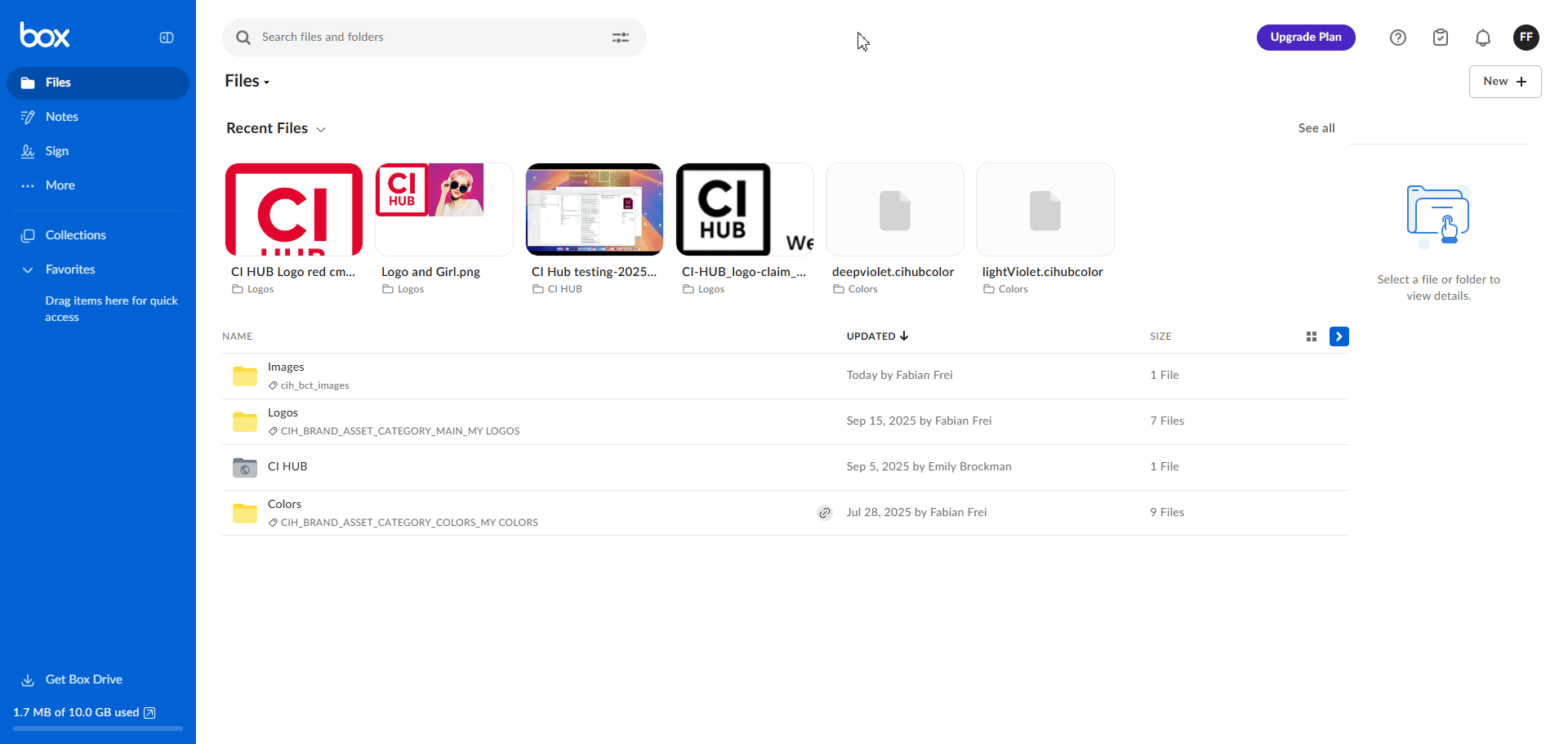This screenshot has width=1568, height=744.
Task: Click the Upgrade Plan button
Action: click(1305, 38)
